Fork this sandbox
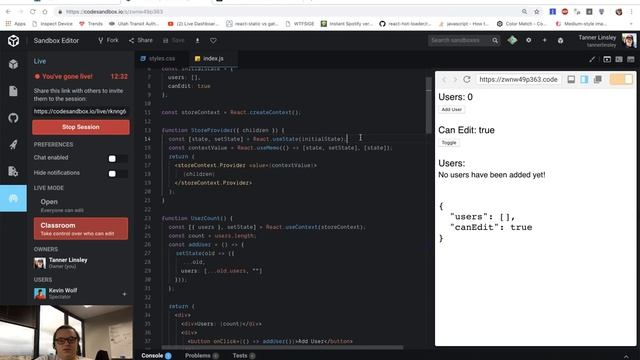640x360 pixels. click(x=108, y=40)
